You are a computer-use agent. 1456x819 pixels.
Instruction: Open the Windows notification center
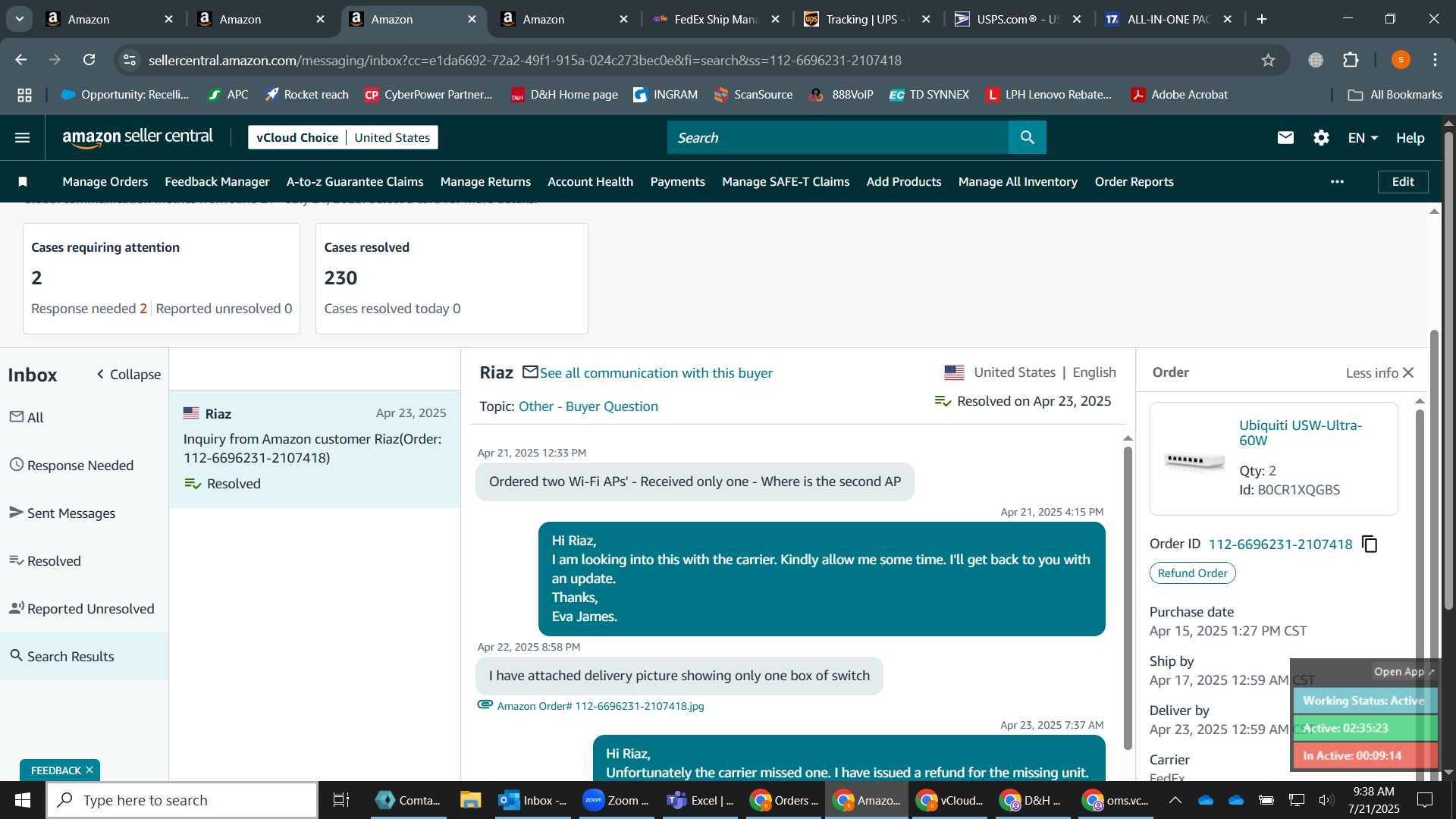point(1425,800)
